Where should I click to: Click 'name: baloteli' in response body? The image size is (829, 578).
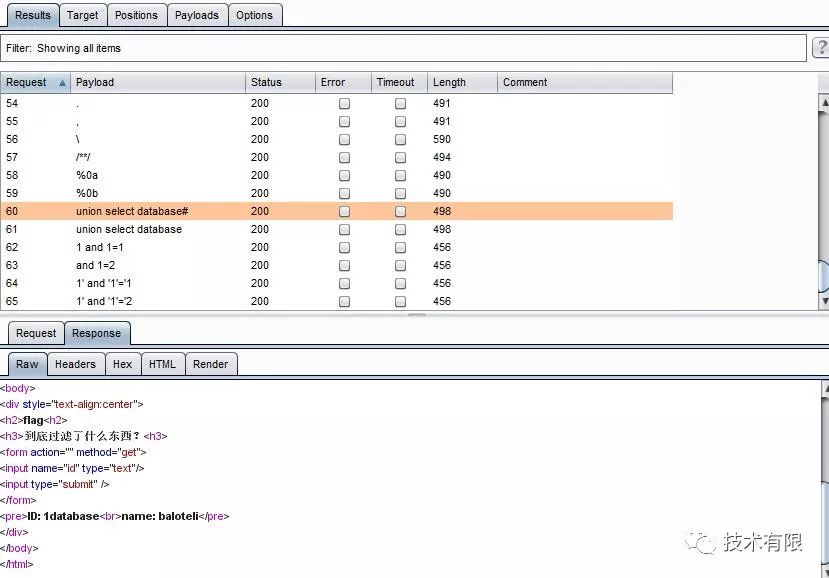[x=160, y=516]
